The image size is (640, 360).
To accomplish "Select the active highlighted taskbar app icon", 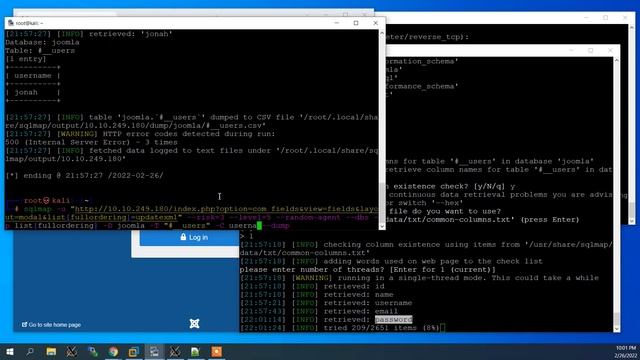I will (154, 351).
